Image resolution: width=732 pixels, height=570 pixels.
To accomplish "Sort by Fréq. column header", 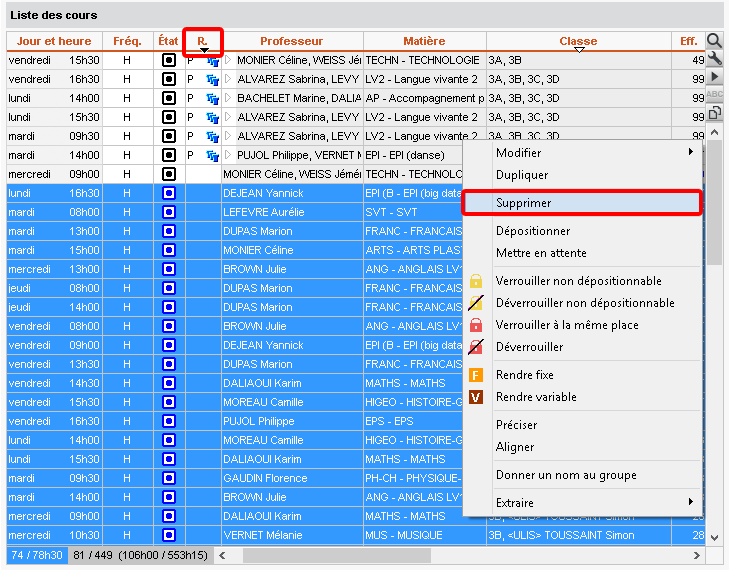I will tap(127, 41).
